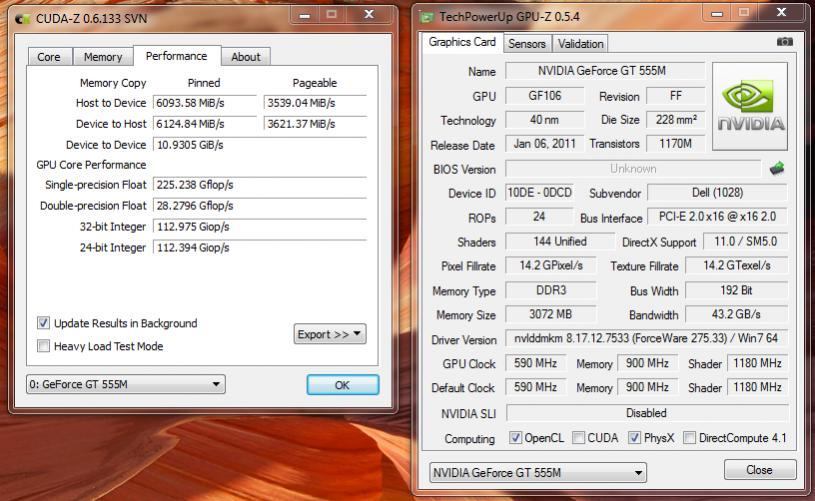815x501 pixels.
Task: Click the Close button in GPU-Z
Action: pos(759,470)
